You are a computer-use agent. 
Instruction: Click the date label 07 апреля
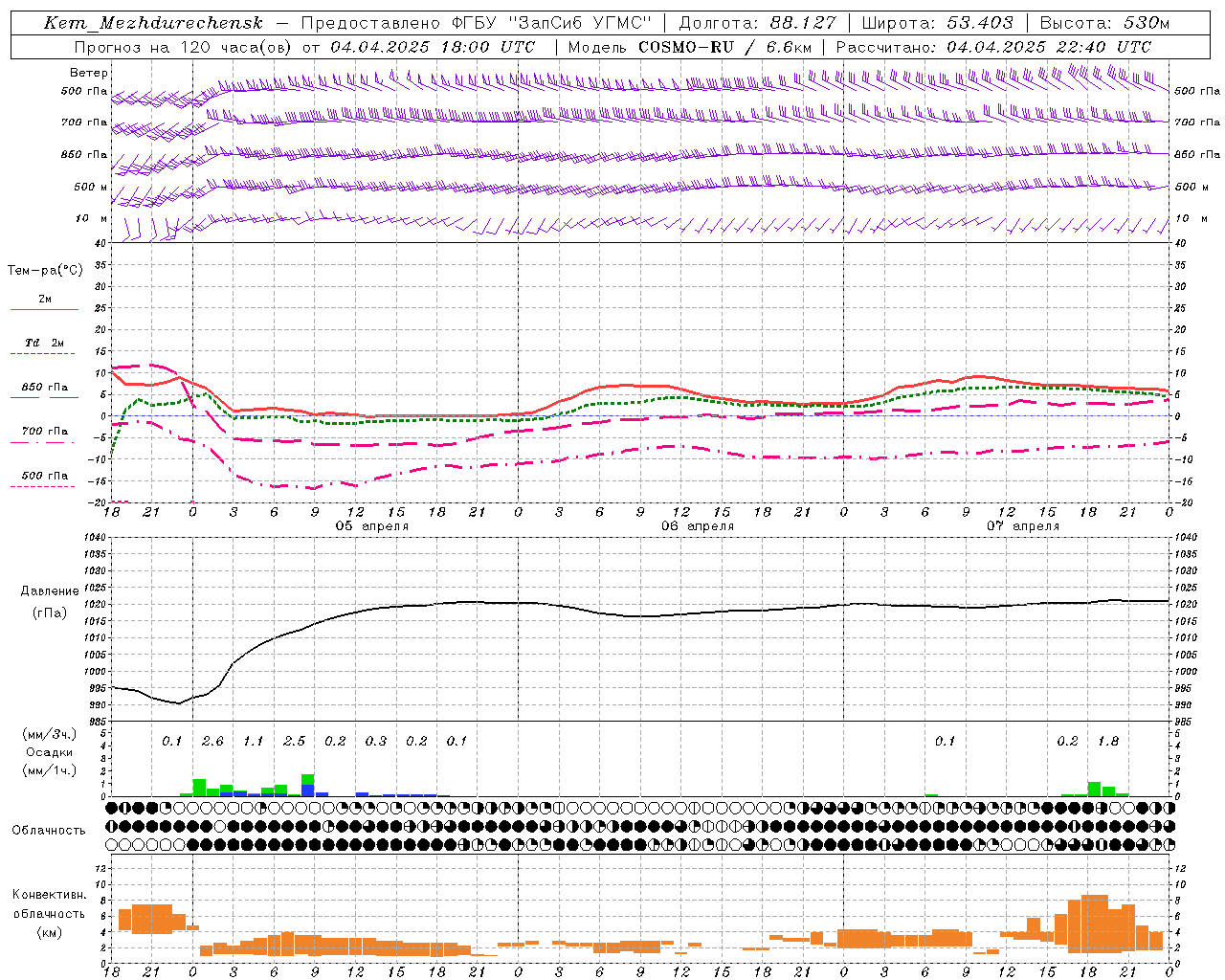tap(1023, 526)
